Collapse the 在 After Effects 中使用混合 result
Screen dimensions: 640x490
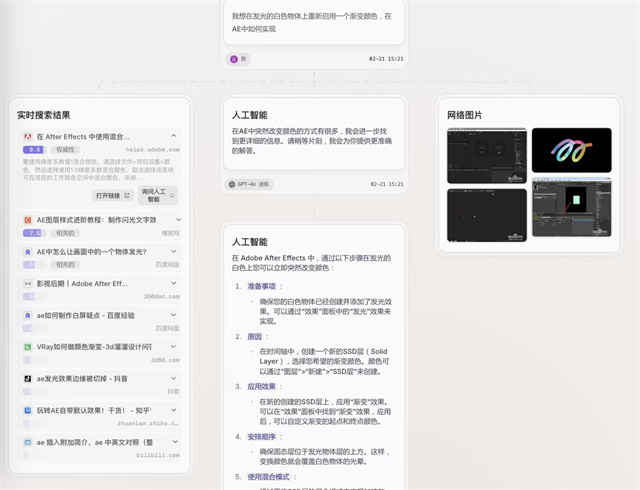click(x=173, y=136)
